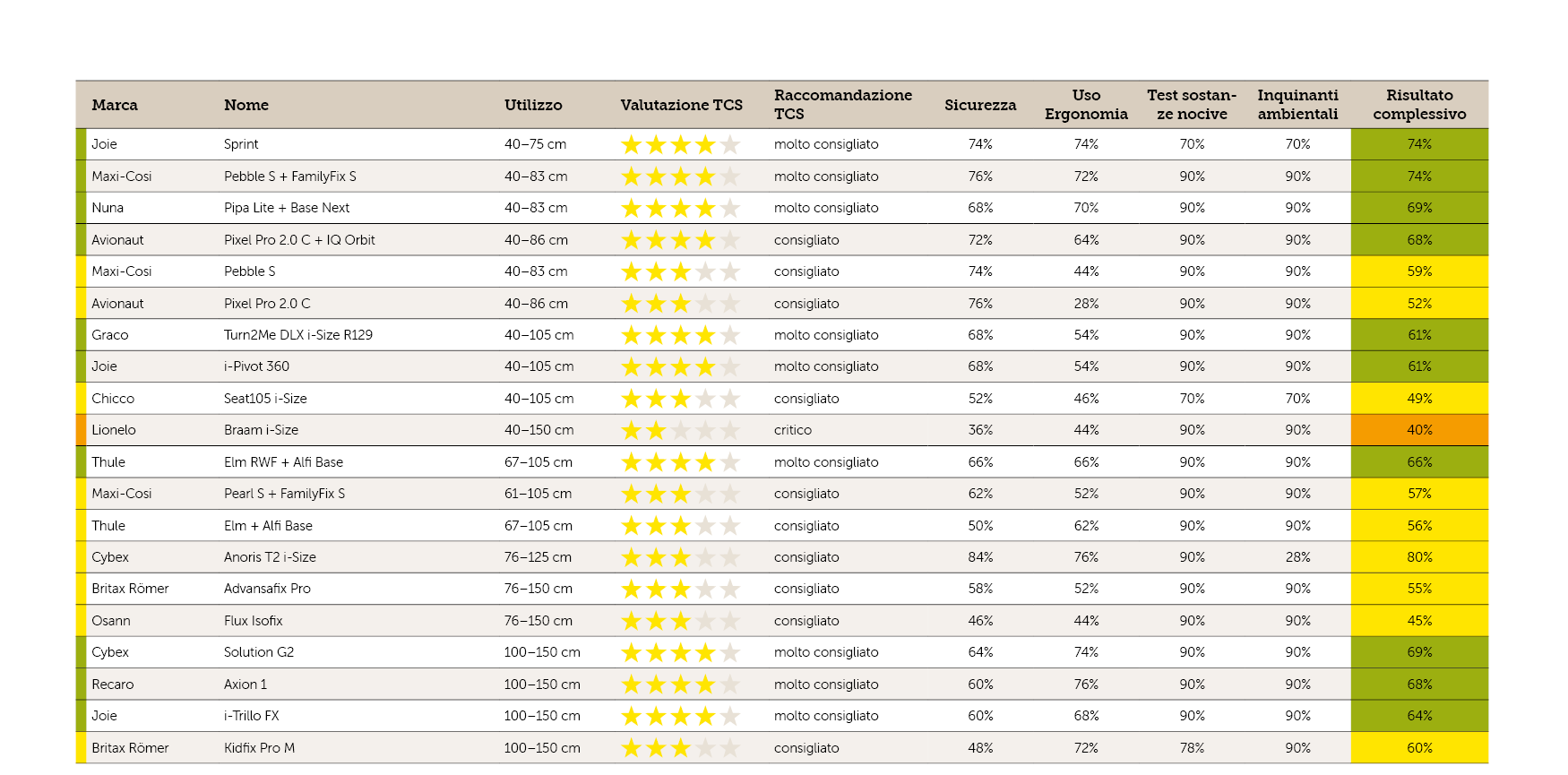Click the 61–105 cm usage cell
This screenshot has width=1568, height=775.
(538, 494)
